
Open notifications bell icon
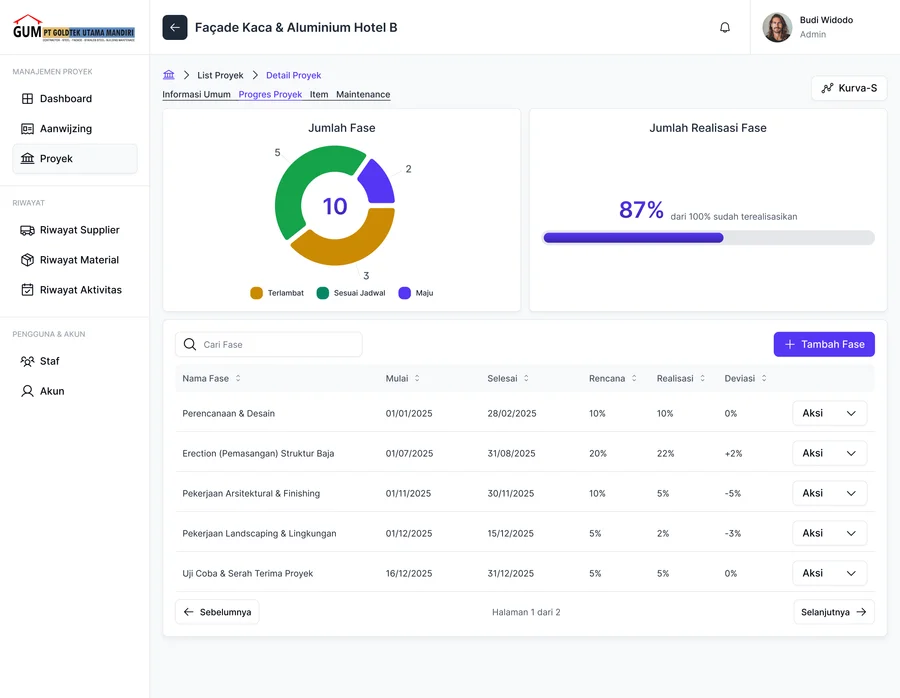click(x=725, y=28)
